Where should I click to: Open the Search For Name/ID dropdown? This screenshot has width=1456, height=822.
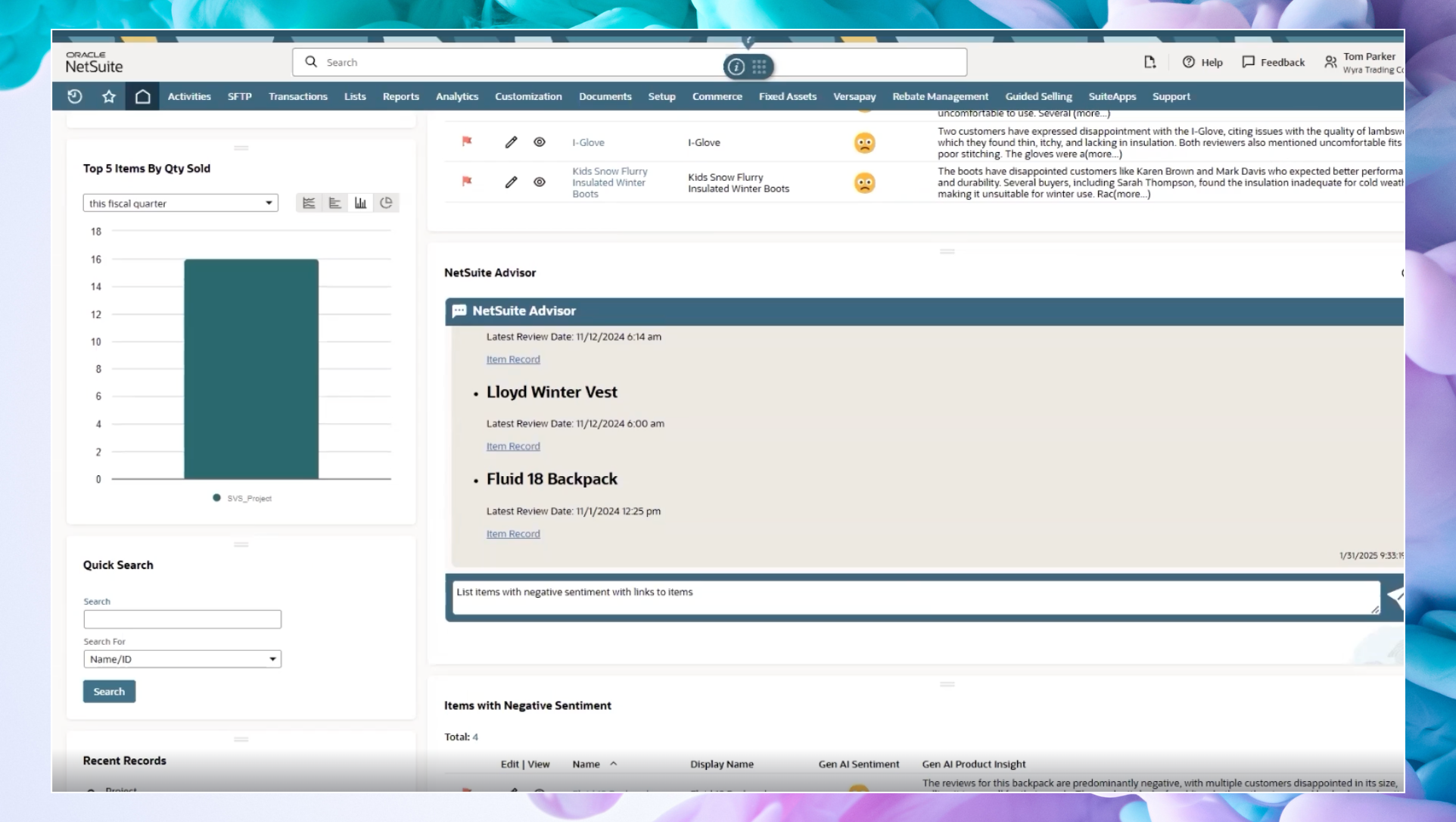pyautogui.click(x=182, y=659)
